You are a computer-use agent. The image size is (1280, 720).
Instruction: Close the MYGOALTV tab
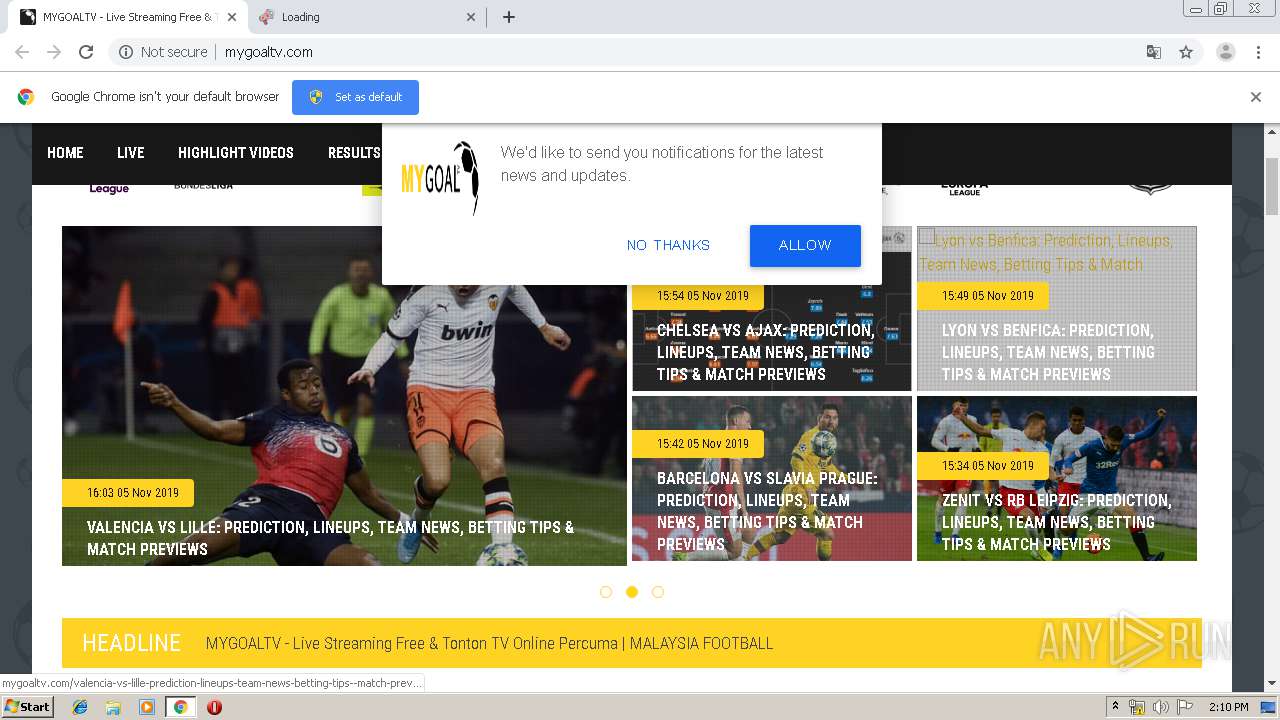click(233, 17)
